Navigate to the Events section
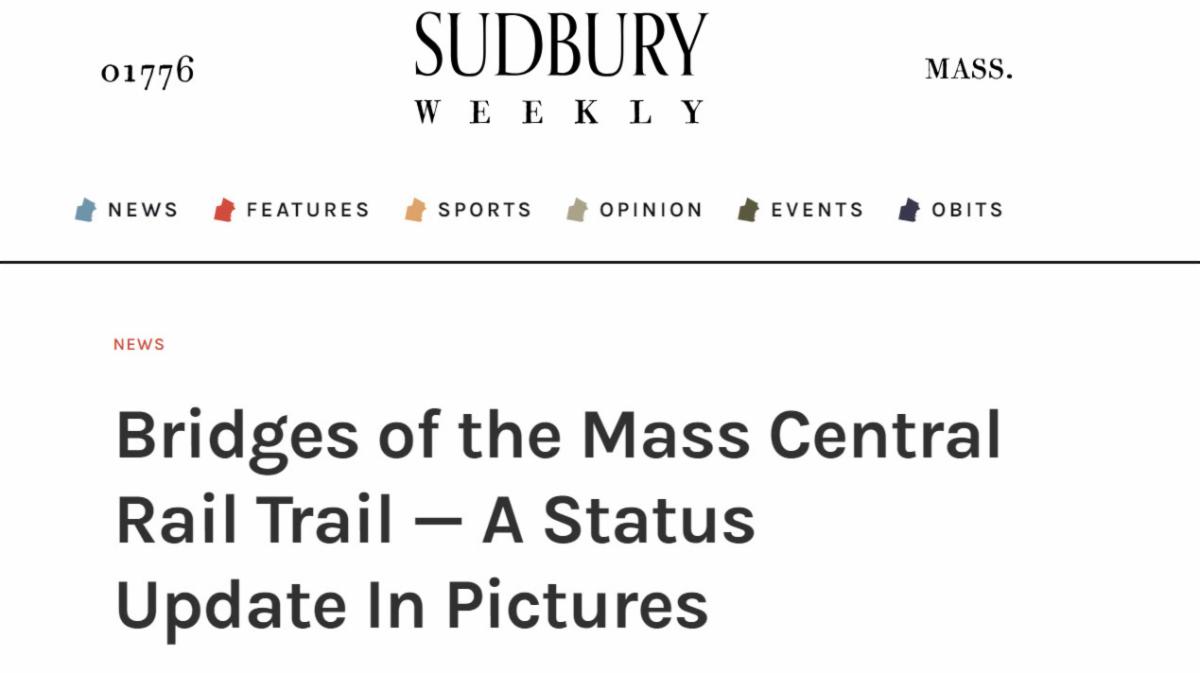Viewport: 1200px width, 673px height. [x=816, y=210]
